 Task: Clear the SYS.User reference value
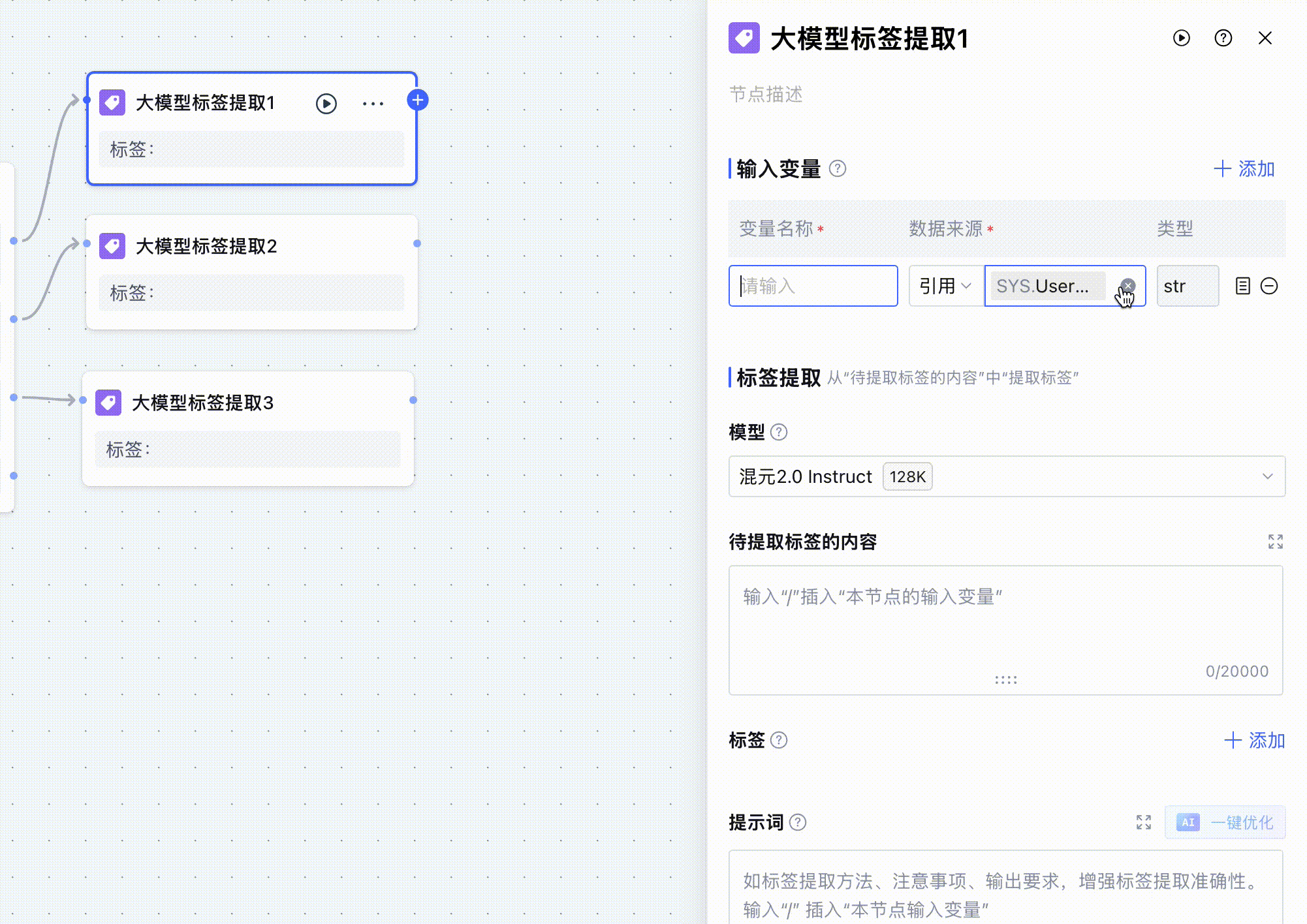tap(1127, 286)
